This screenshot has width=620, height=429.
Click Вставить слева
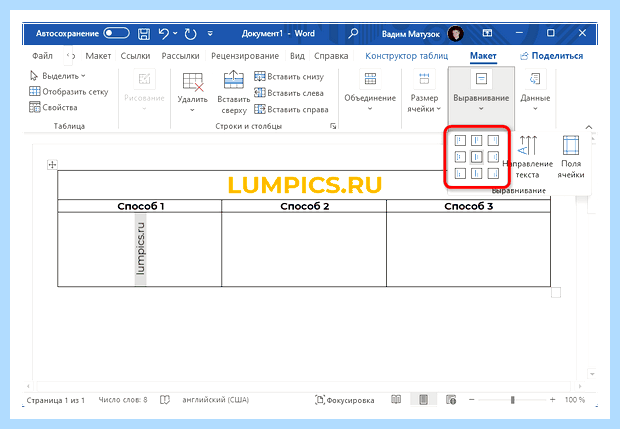(289, 93)
